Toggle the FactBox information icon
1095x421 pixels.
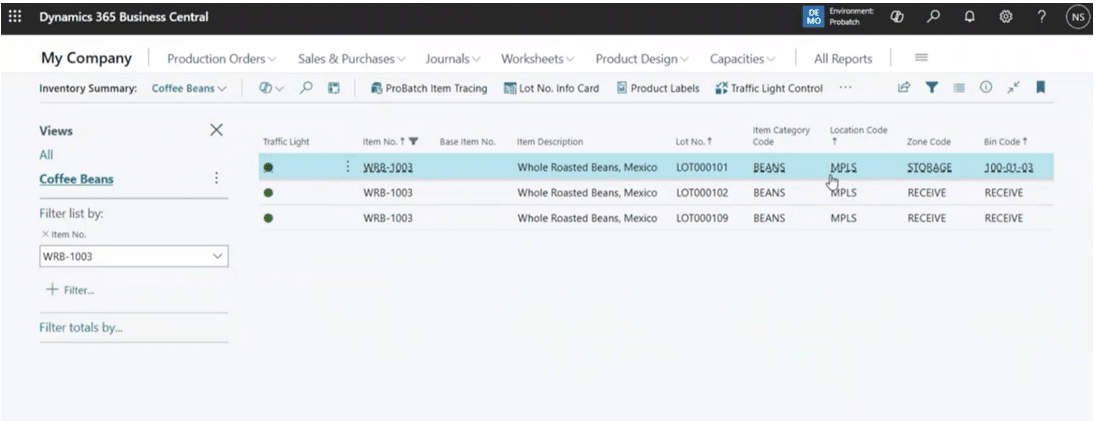click(x=986, y=87)
